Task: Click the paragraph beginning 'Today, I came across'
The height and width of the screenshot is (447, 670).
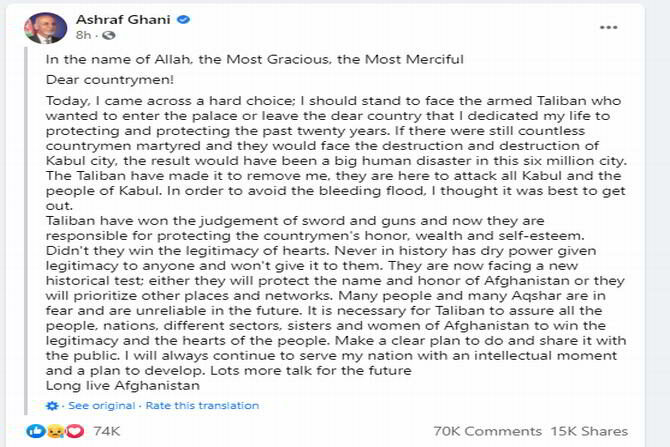Action: (336, 153)
